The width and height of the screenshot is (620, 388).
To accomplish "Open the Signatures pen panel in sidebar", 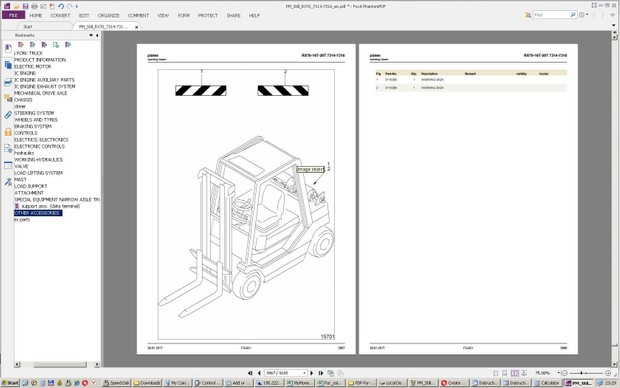I will coord(8,182).
